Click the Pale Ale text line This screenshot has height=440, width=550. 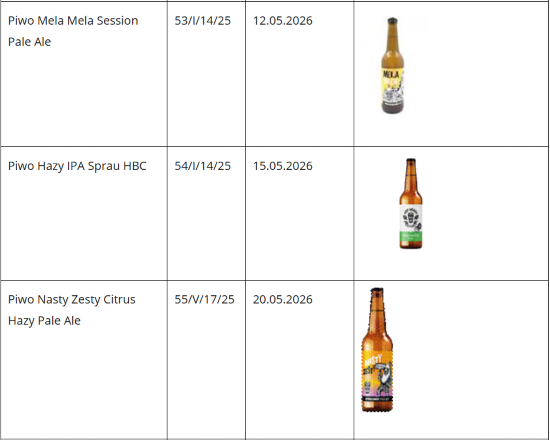point(29,42)
